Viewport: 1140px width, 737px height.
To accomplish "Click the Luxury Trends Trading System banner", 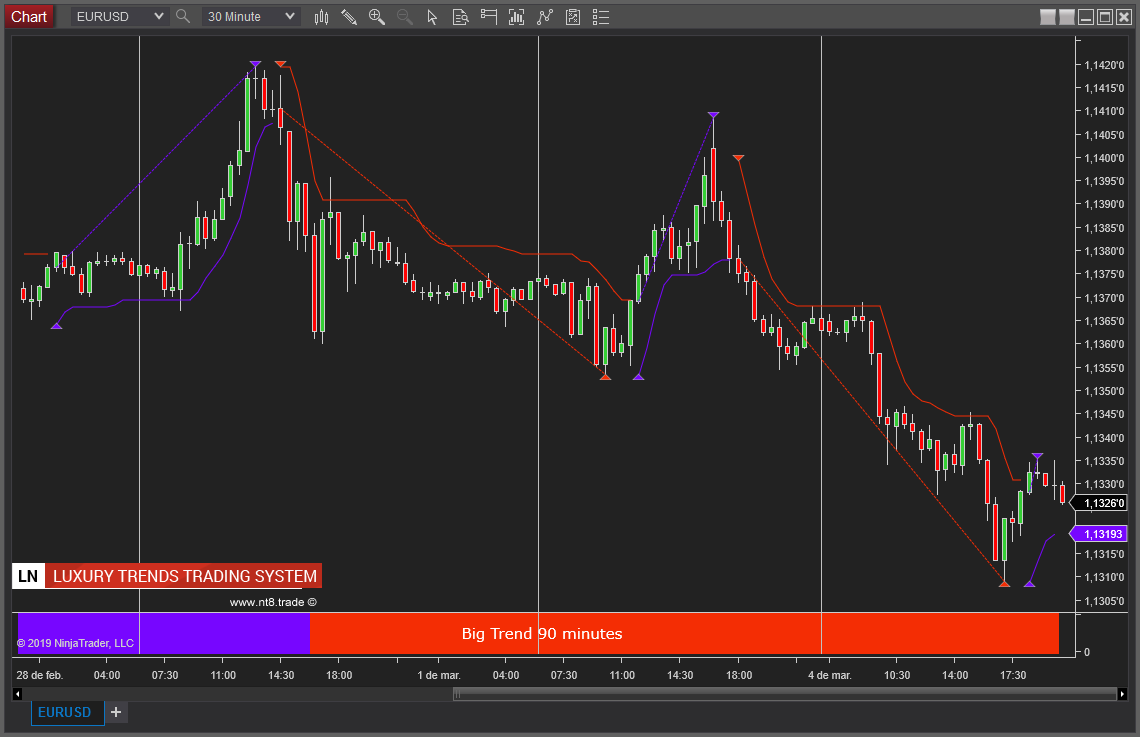I will [185, 576].
